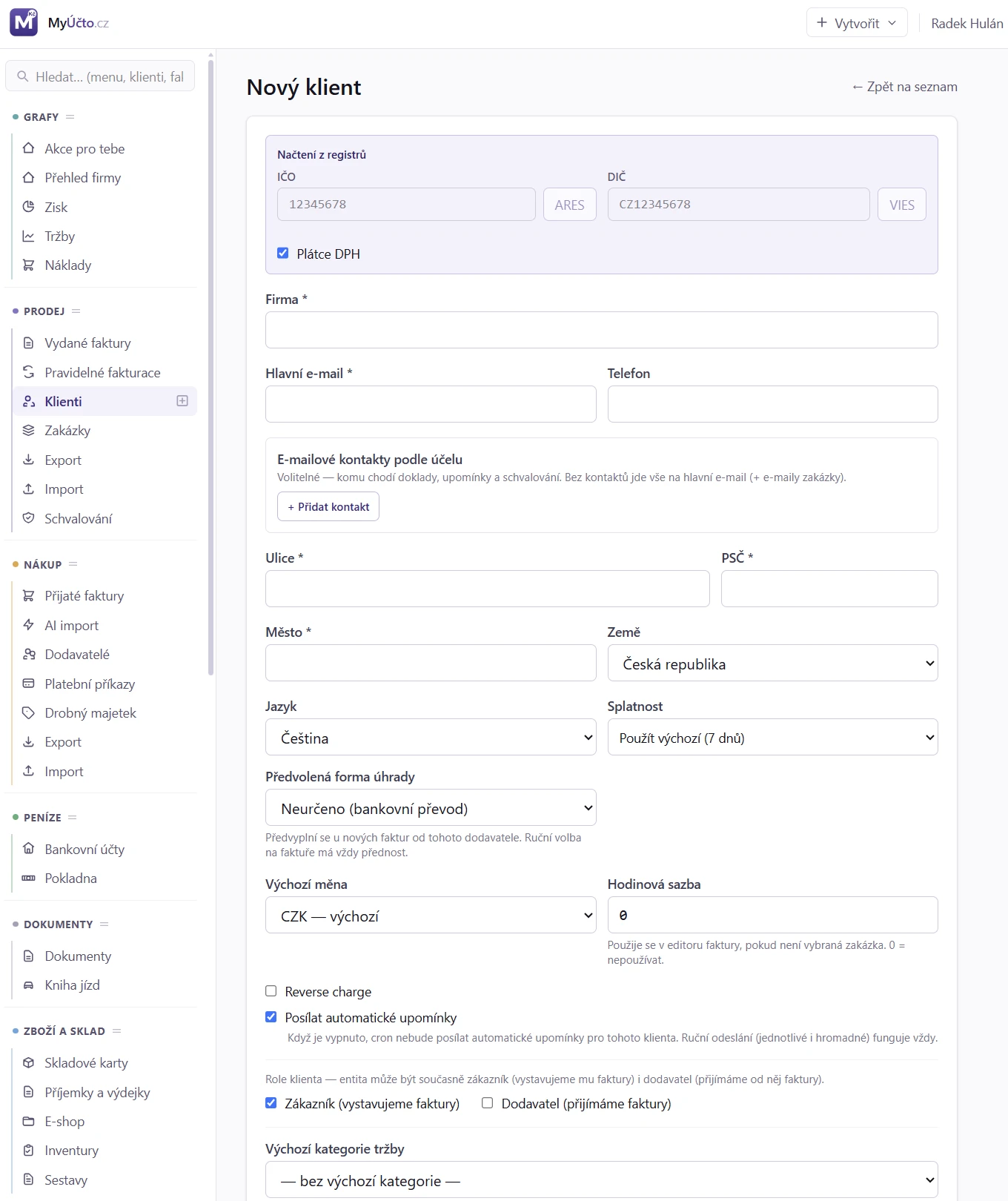
Task: Click the Kniha jízd car icon
Action: click(x=29, y=985)
